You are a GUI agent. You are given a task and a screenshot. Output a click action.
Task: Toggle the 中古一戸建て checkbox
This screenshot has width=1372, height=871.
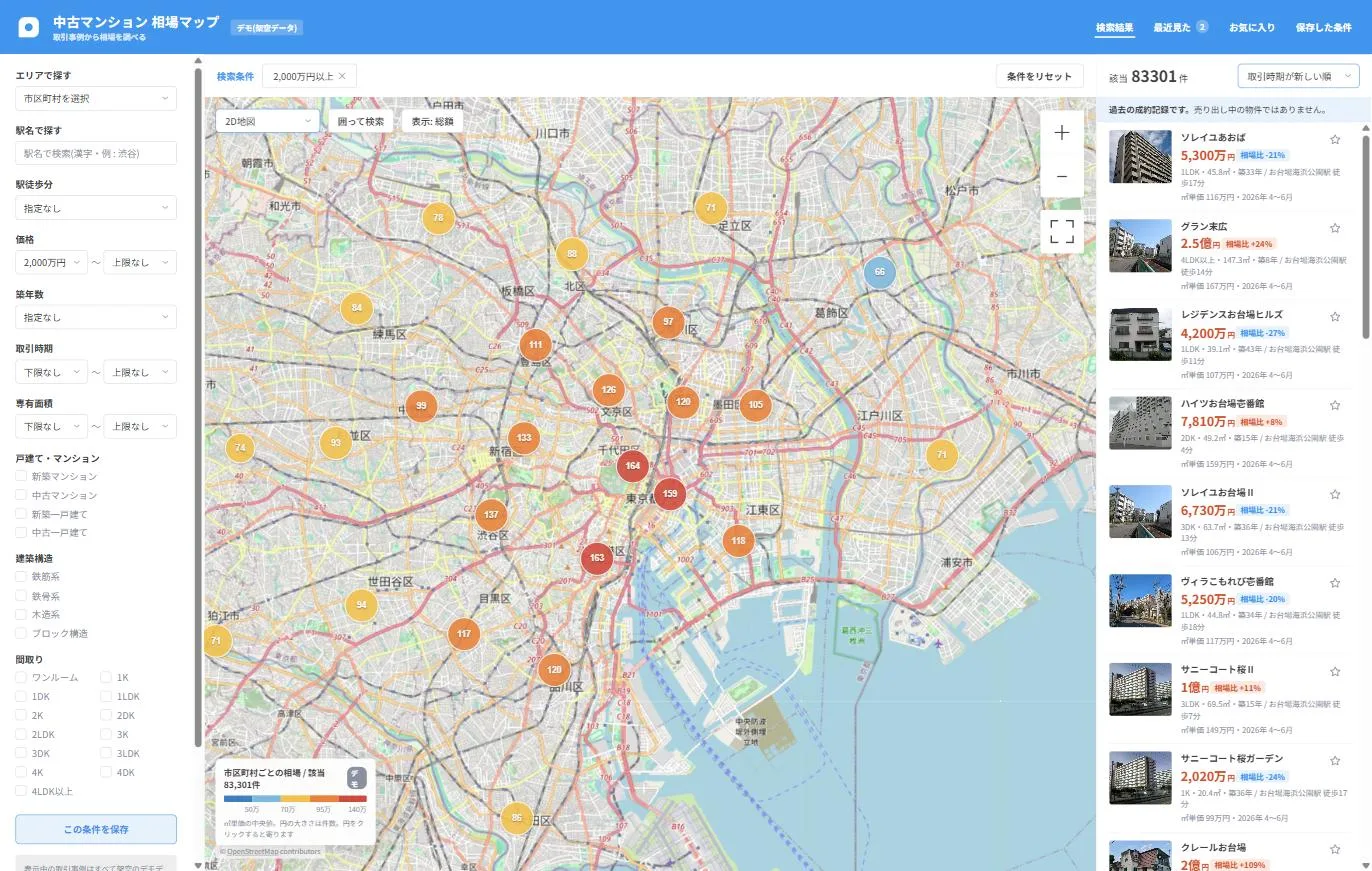(x=21, y=532)
